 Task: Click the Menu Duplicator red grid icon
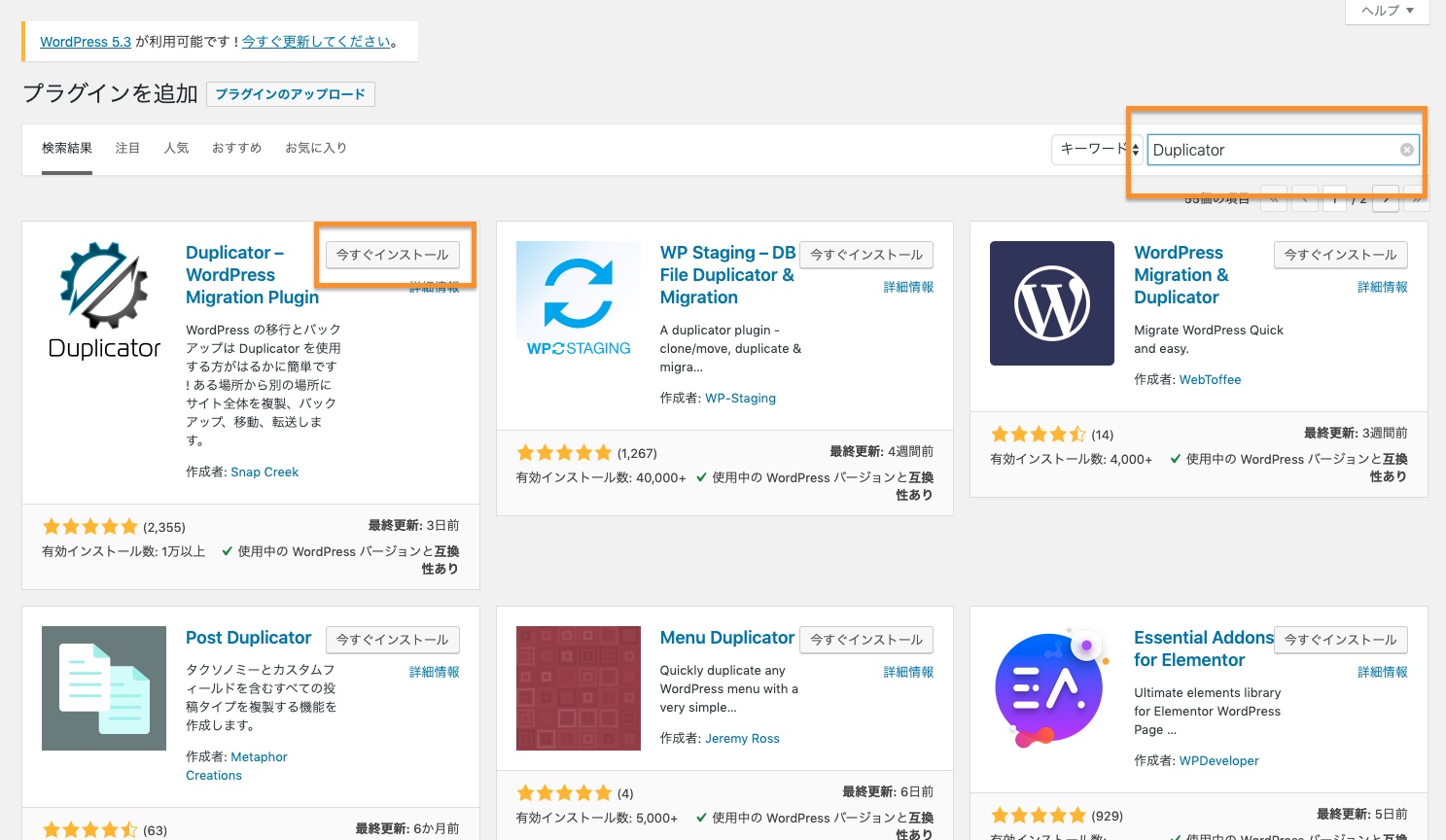pos(578,688)
